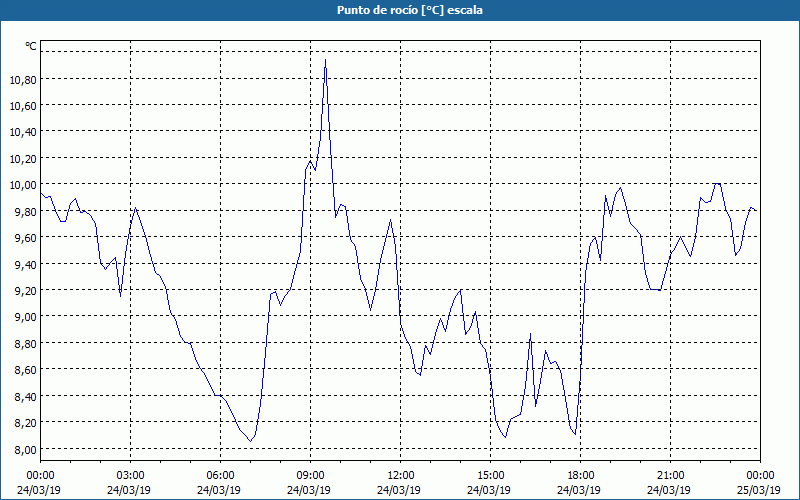Click the 25/03/19 date label
The width and height of the screenshot is (800, 500).
759,490
